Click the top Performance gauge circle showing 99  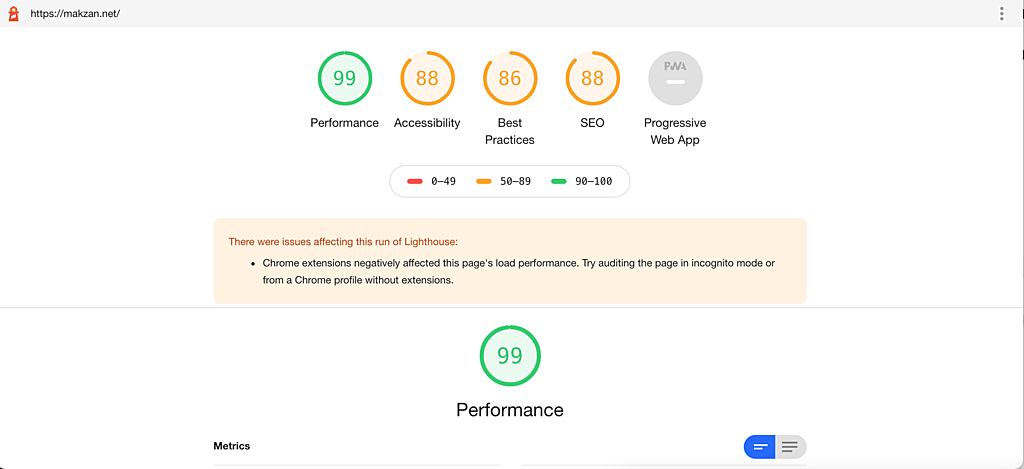[344, 78]
